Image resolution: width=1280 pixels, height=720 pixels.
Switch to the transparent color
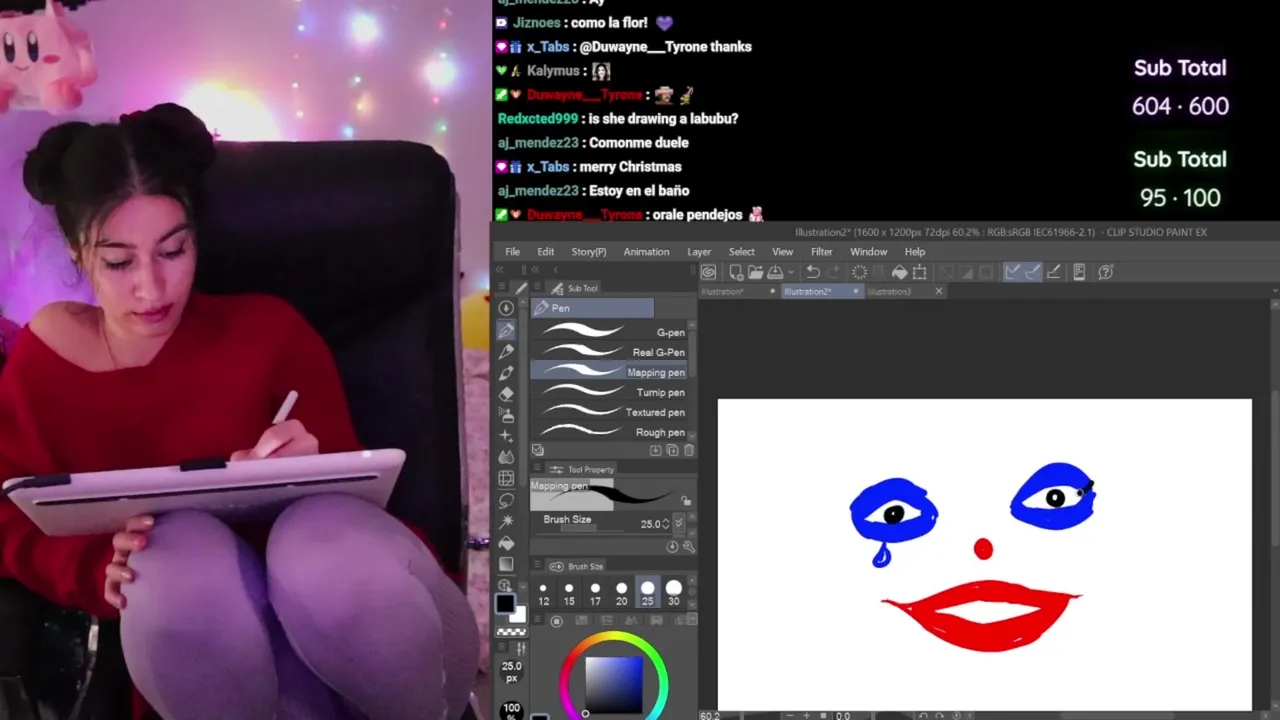click(511, 632)
